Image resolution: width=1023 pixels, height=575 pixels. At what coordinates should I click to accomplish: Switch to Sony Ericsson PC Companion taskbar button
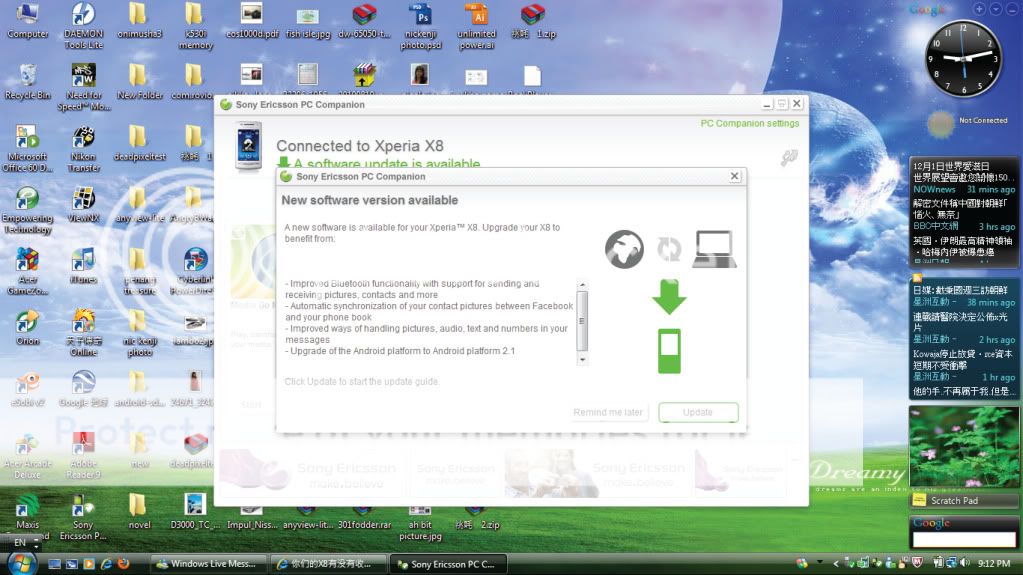click(447, 564)
